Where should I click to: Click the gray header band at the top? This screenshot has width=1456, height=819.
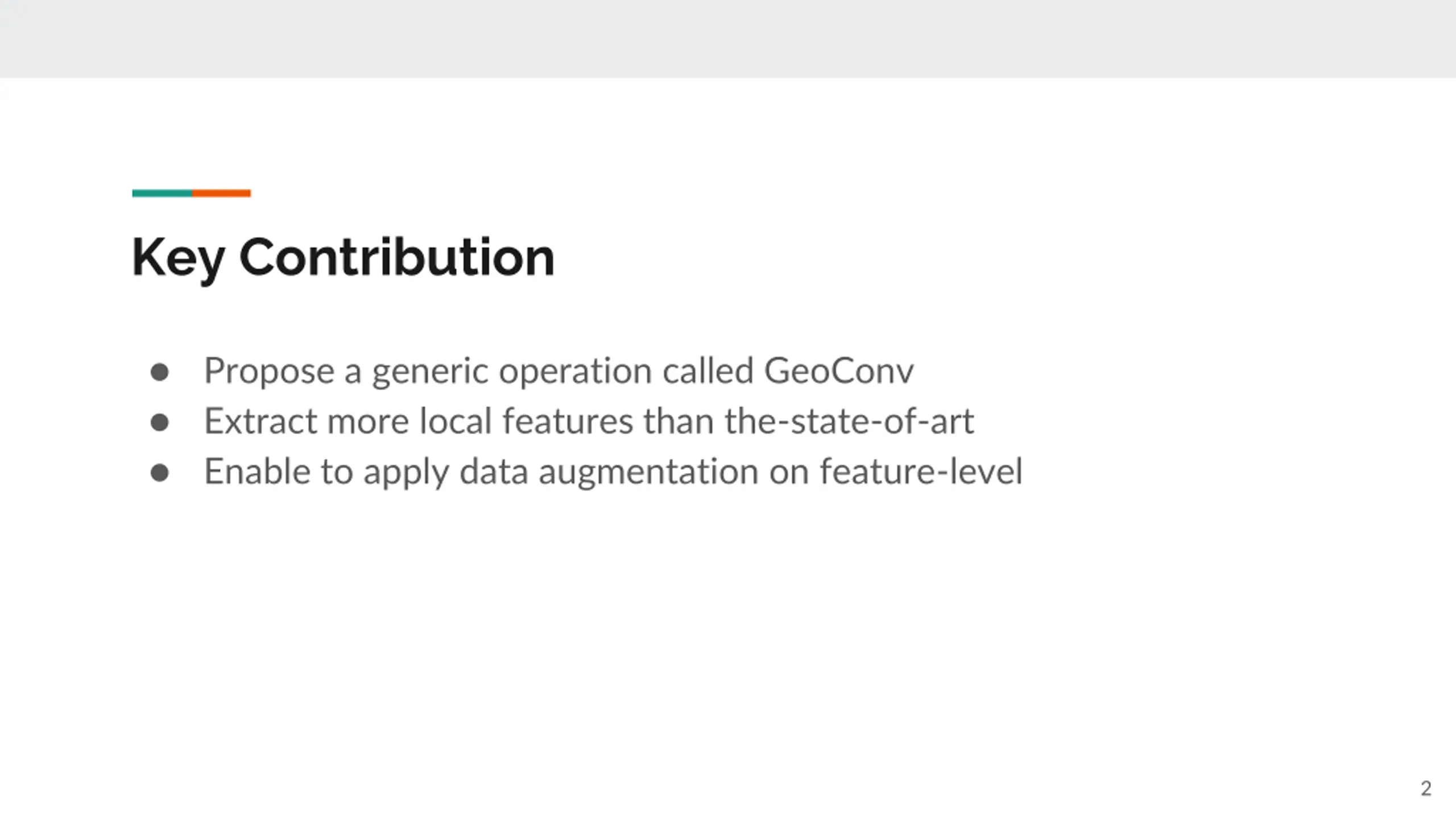tap(728, 39)
